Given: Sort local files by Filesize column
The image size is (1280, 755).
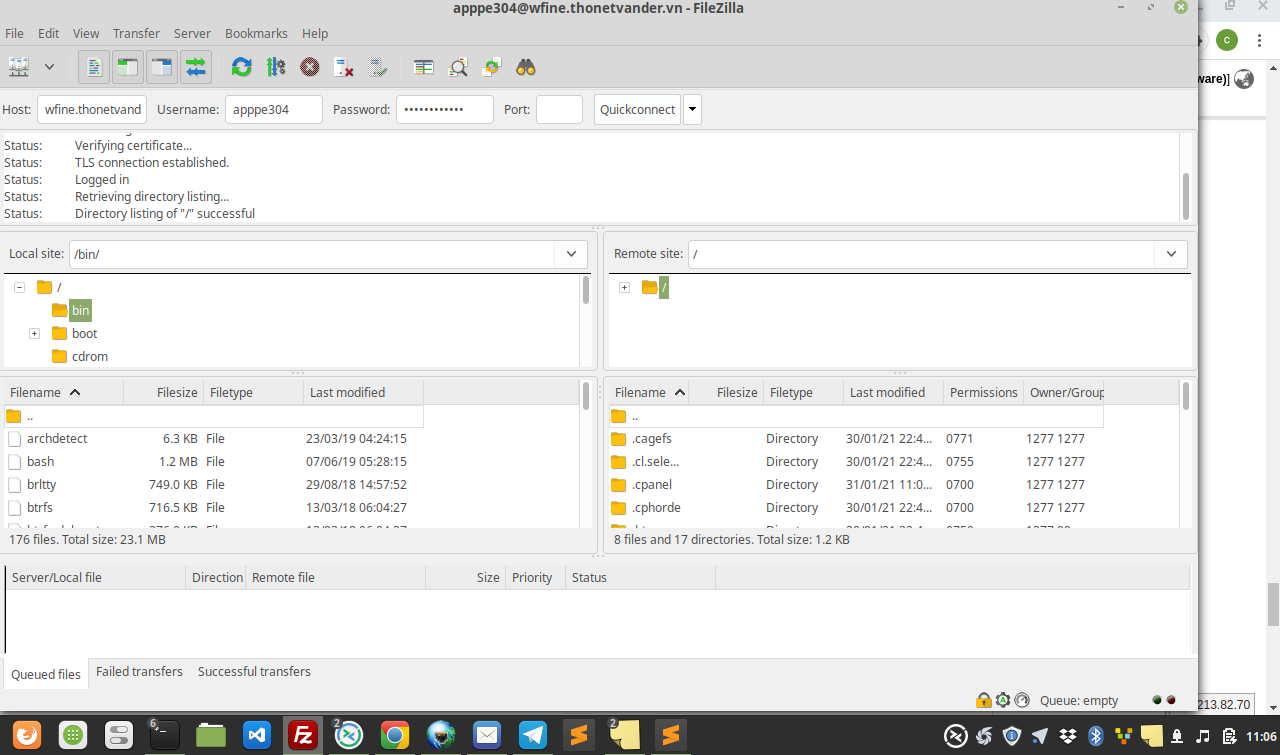Looking at the screenshot, I should pos(164,392).
